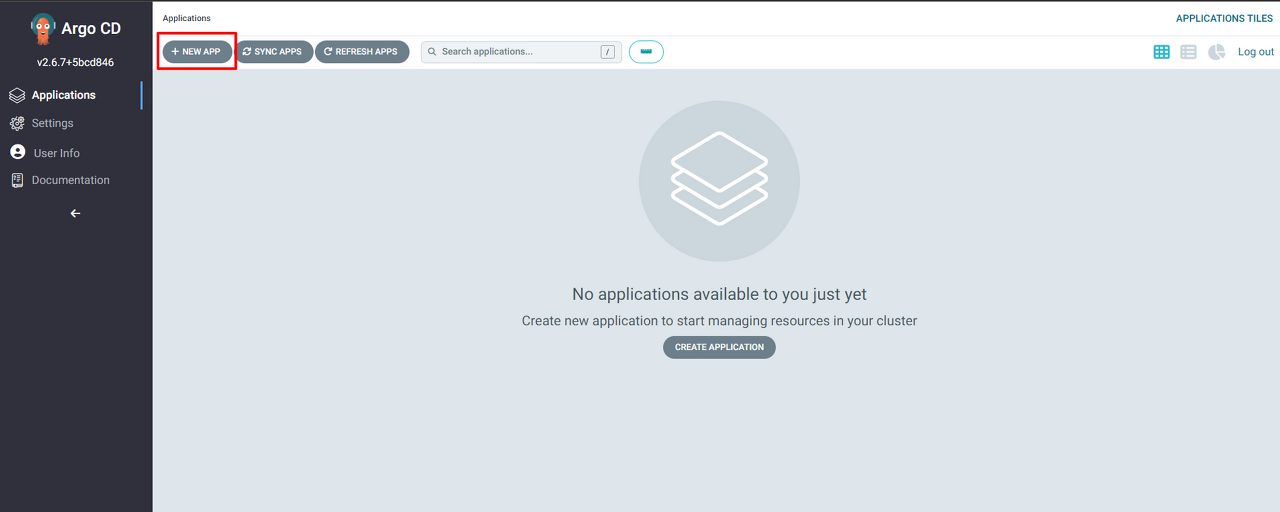The height and width of the screenshot is (512, 1280).
Task: Click the Applications breadcrumb text
Action: pyautogui.click(x=187, y=18)
